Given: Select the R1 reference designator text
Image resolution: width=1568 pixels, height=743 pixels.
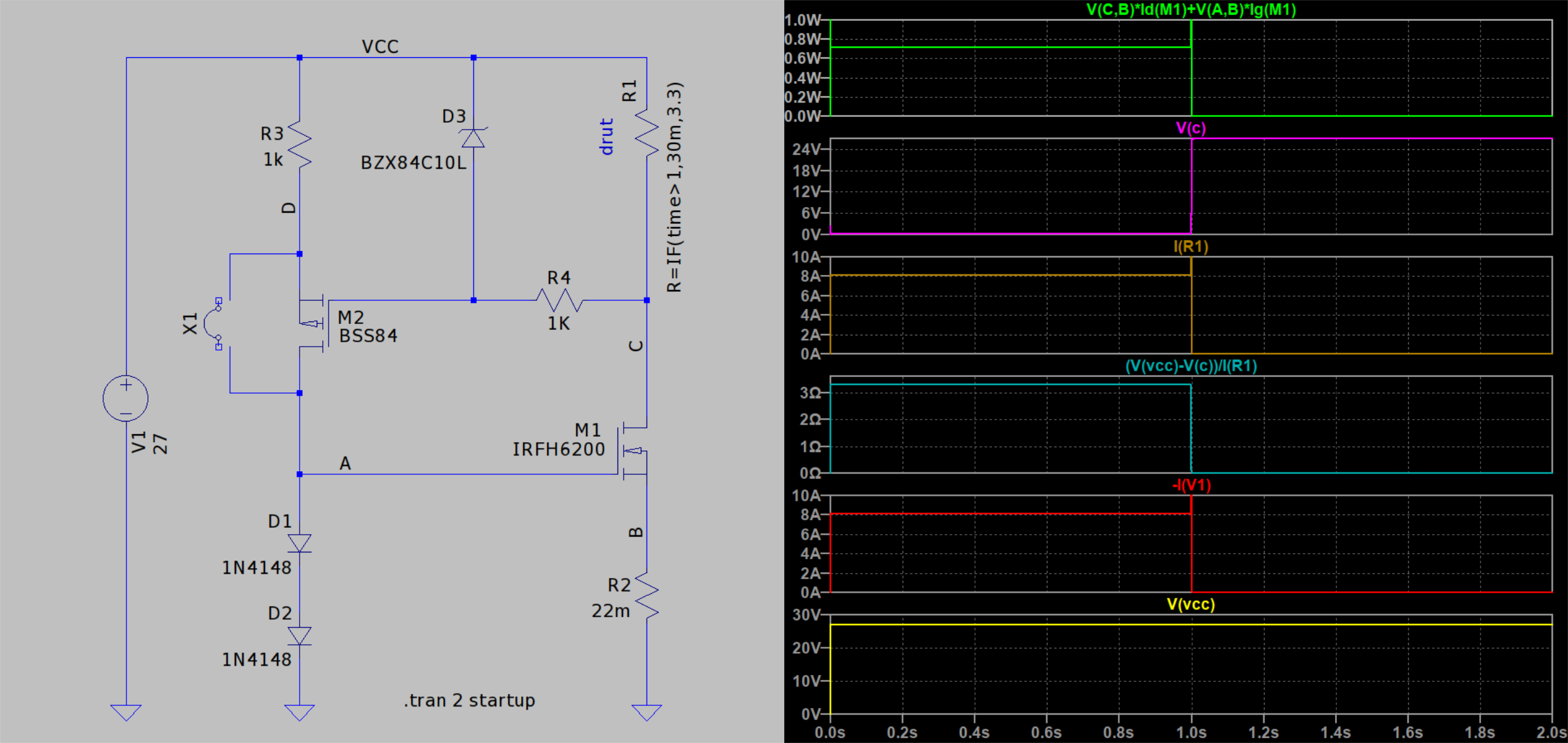Looking at the screenshot, I should point(629,91).
